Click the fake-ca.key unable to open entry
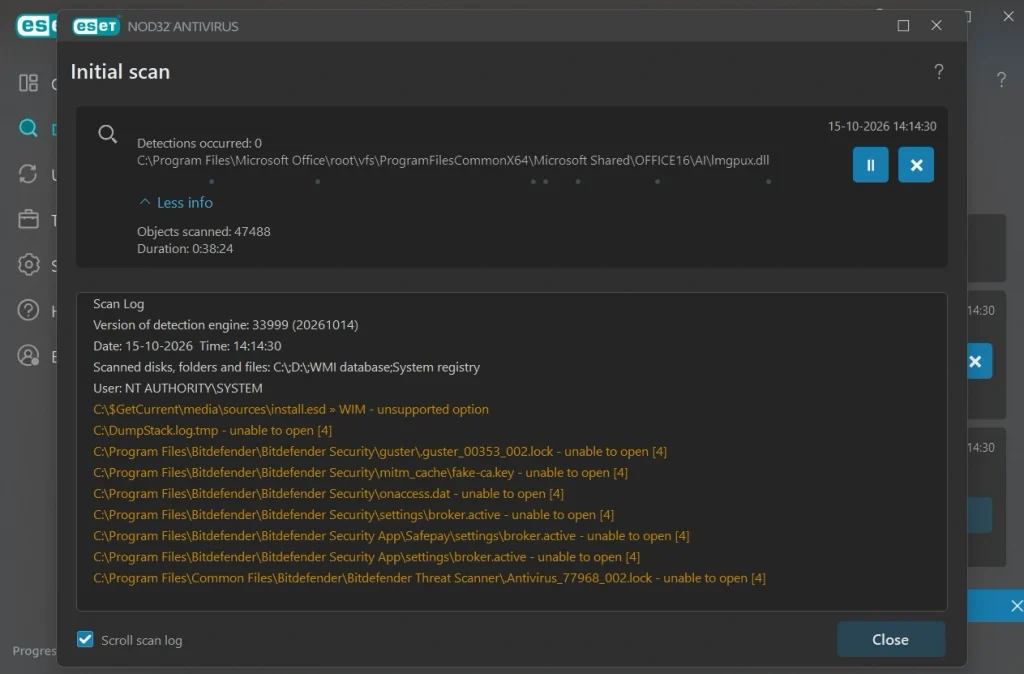This screenshot has width=1024, height=674. (360, 472)
